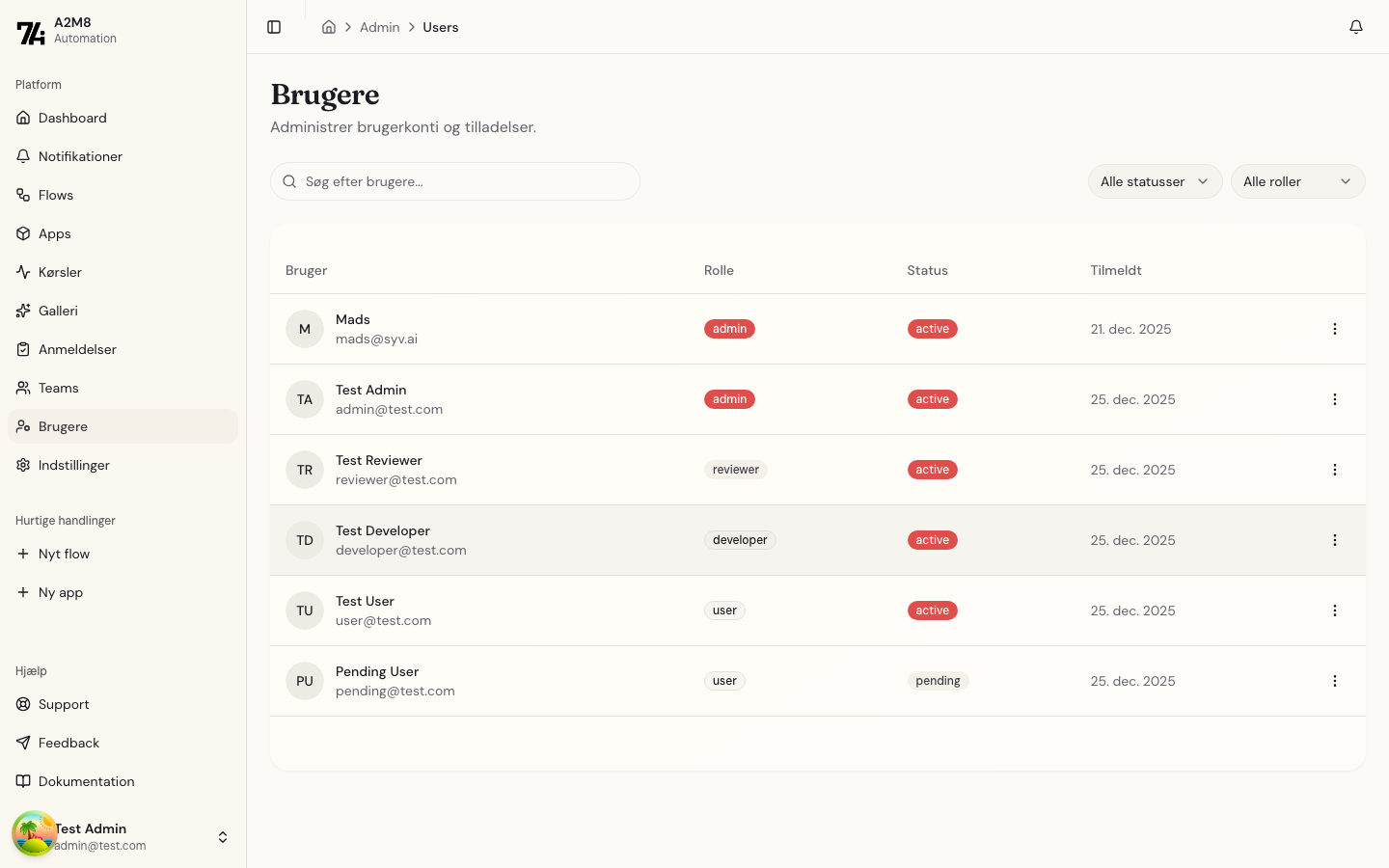The width and height of the screenshot is (1389, 868).
Task: Click the search field Søg efter brugere
Action: click(x=454, y=181)
